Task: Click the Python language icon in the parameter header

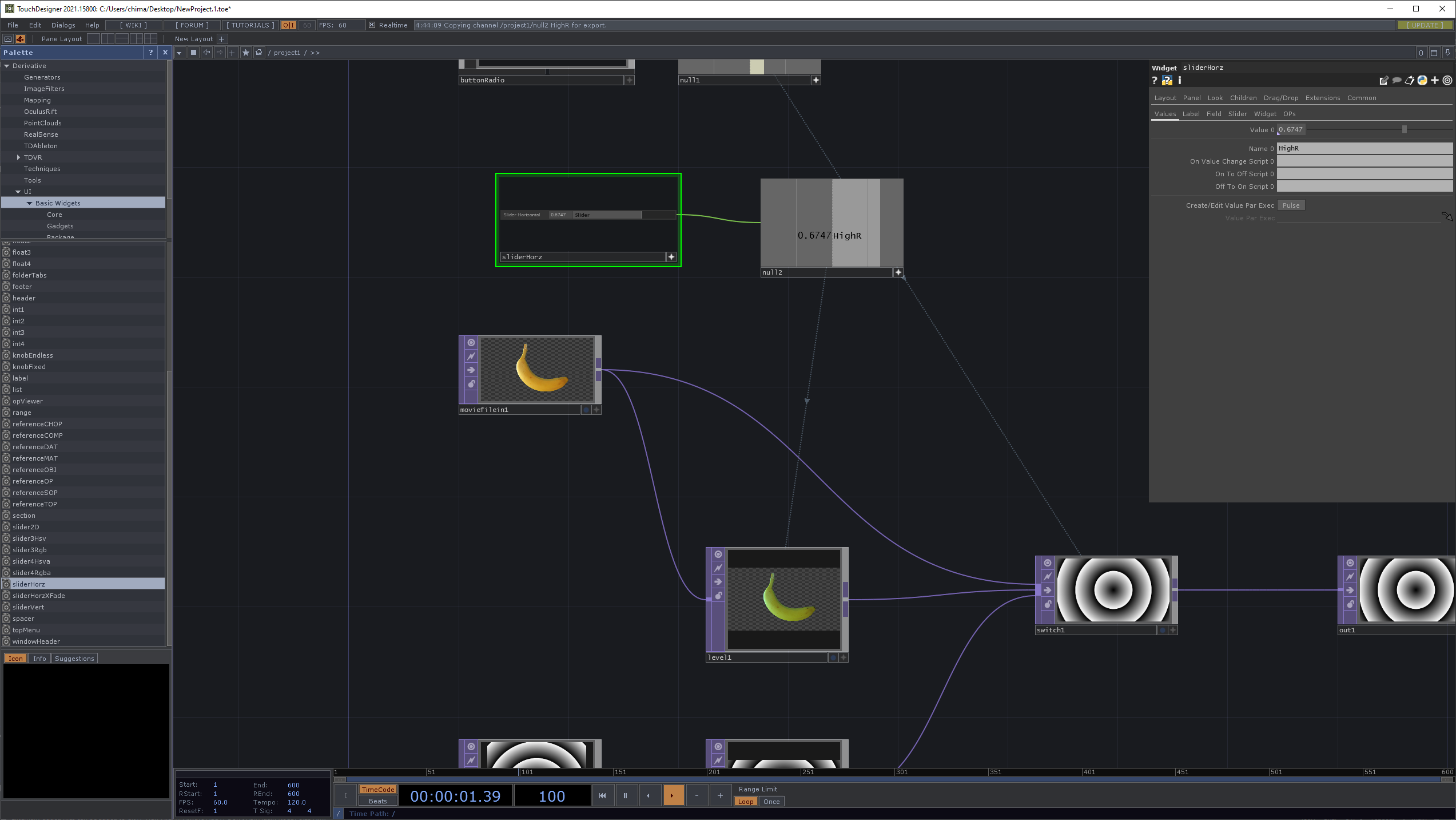Action: pyautogui.click(x=1422, y=81)
